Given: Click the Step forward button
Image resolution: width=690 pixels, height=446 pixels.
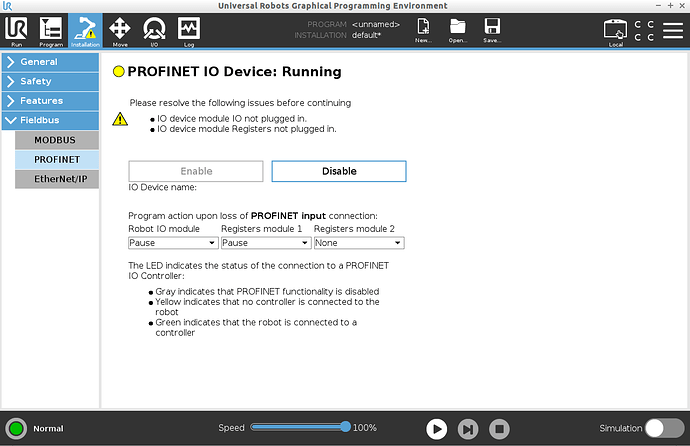Looking at the screenshot, I should 468,429.
